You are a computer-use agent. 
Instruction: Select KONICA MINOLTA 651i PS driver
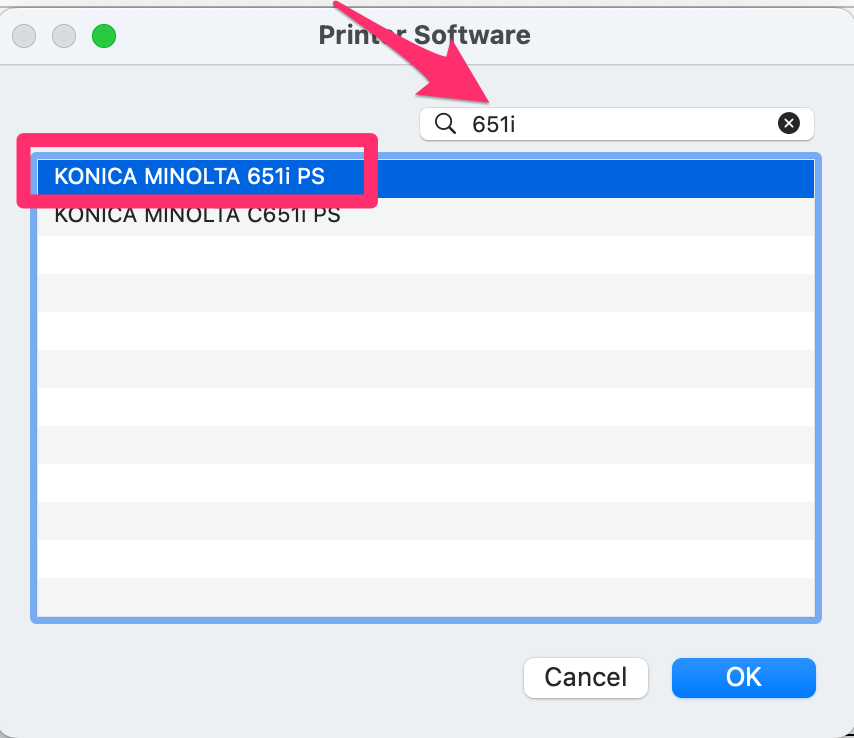[x=190, y=177]
